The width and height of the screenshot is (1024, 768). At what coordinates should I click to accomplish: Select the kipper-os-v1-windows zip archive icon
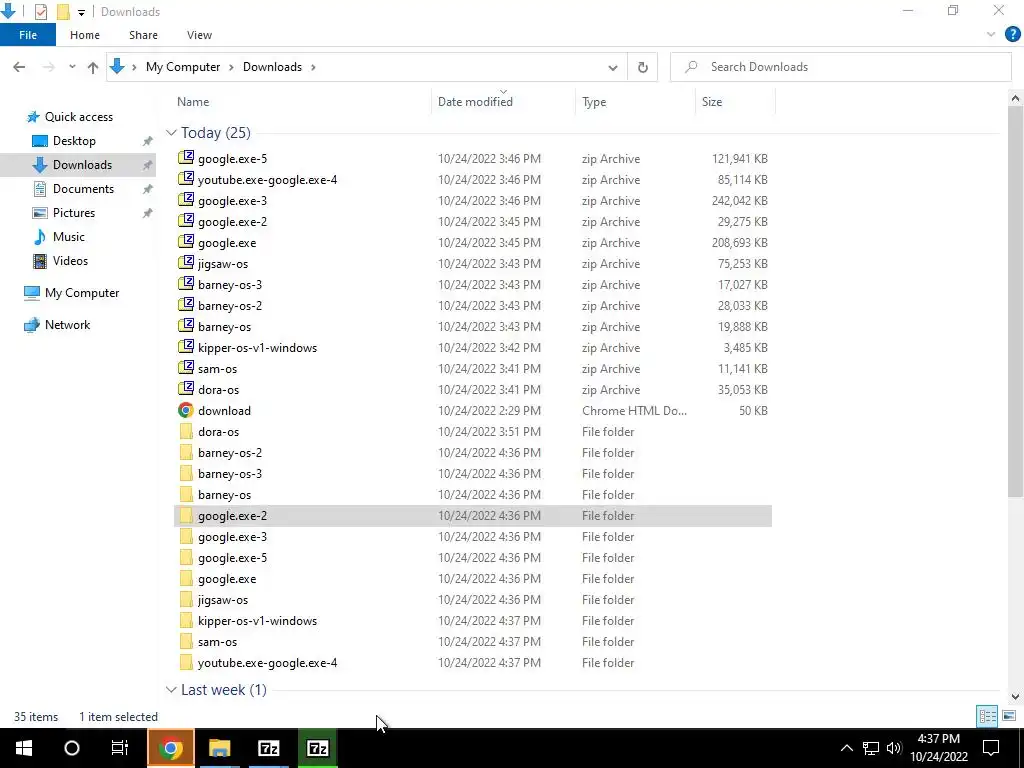(186, 347)
